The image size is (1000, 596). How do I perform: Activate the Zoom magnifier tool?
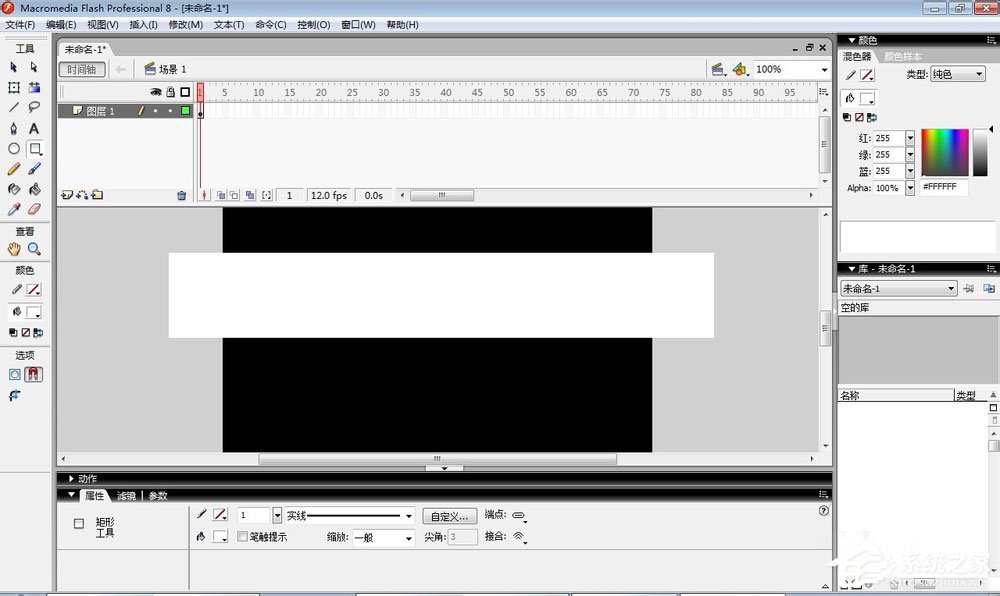coord(34,249)
